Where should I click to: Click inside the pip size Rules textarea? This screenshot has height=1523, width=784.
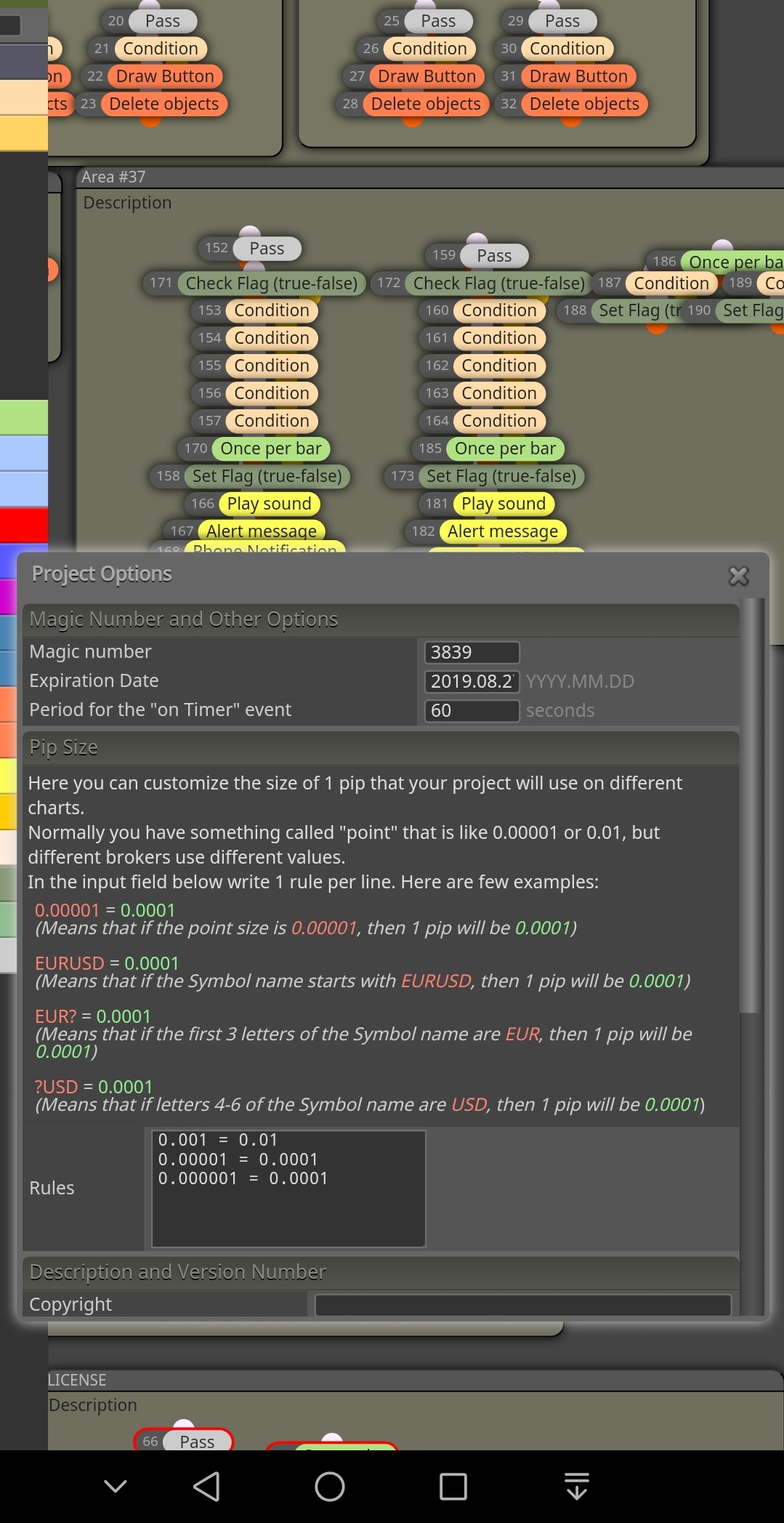coord(288,1188)
